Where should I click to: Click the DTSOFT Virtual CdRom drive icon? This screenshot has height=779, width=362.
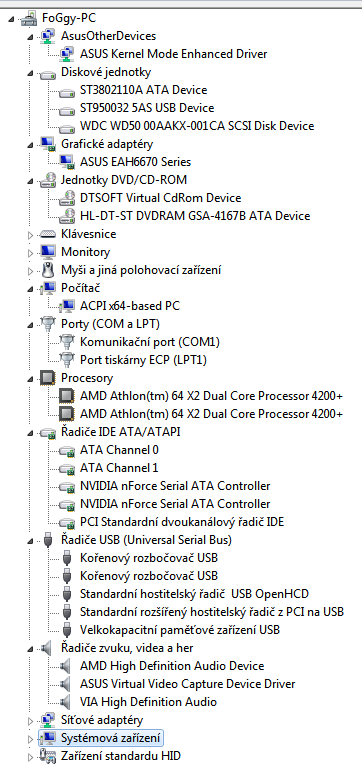coord(67,198)
